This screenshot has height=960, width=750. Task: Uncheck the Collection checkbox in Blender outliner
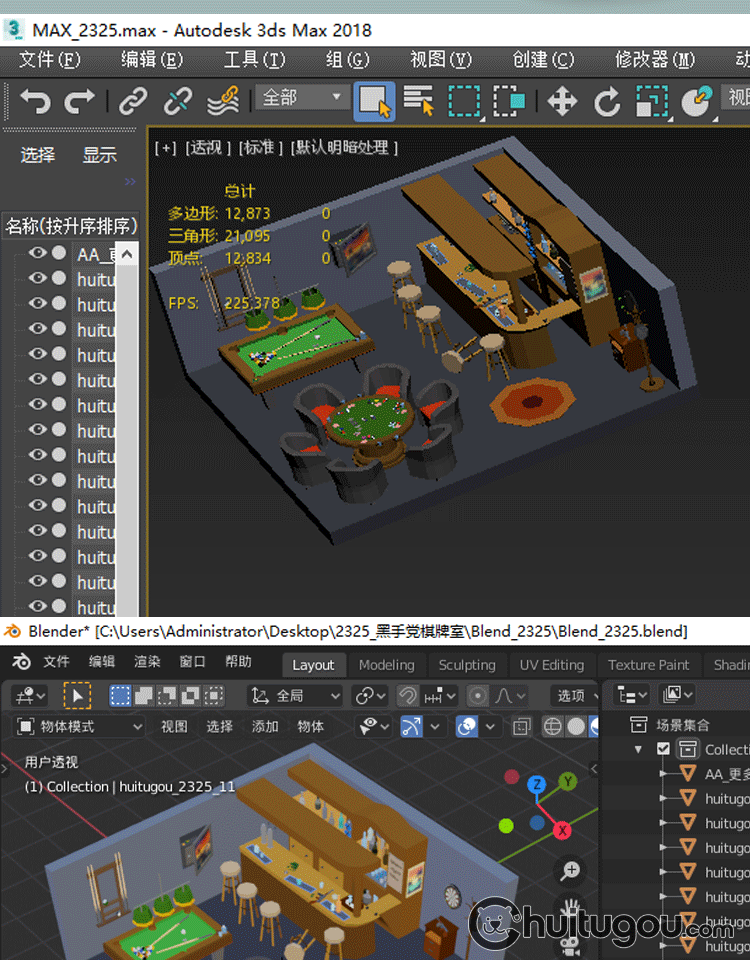pyautogui.click(x=663, y=749)
